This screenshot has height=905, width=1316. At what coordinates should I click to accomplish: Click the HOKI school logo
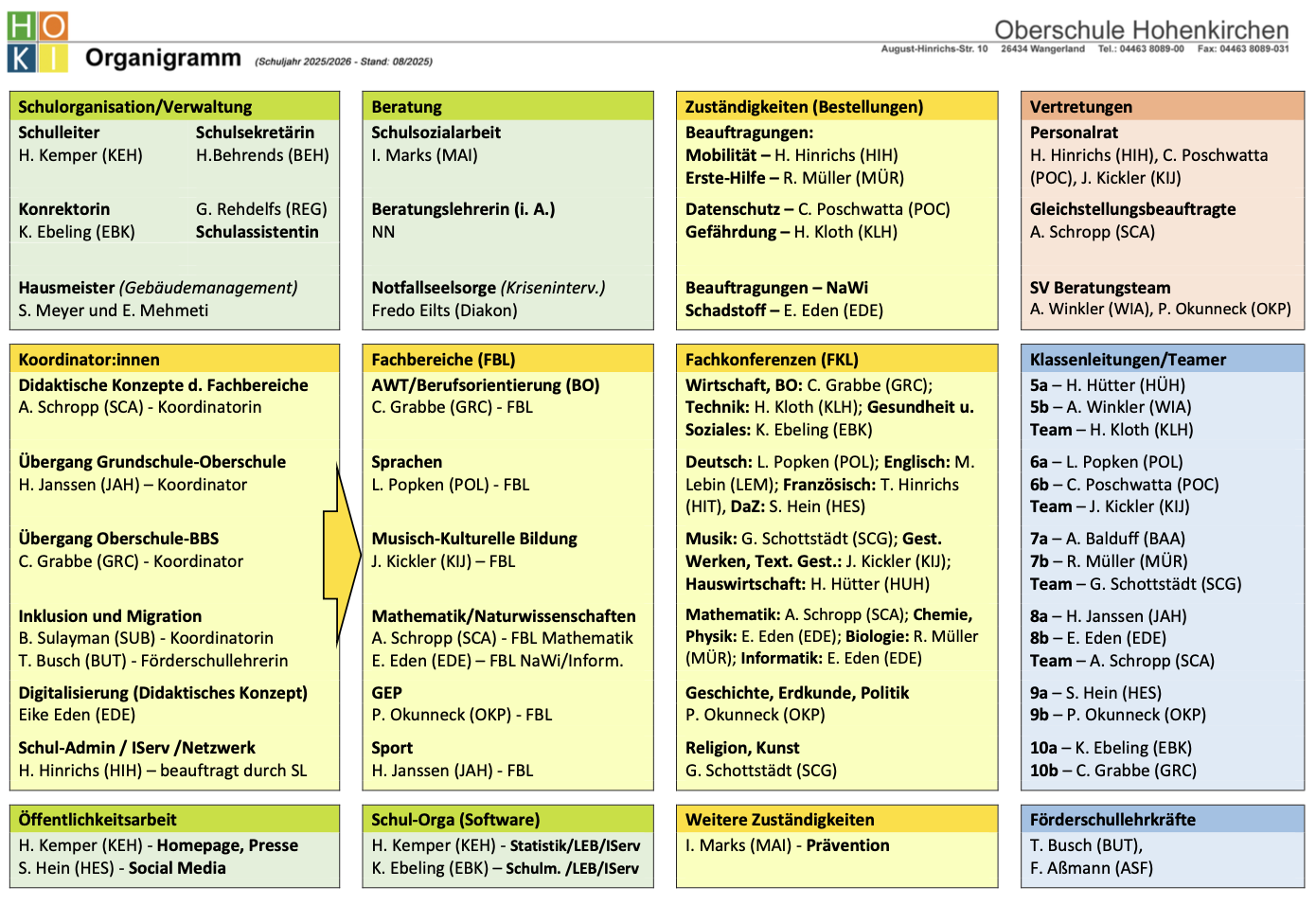[38, 43]
